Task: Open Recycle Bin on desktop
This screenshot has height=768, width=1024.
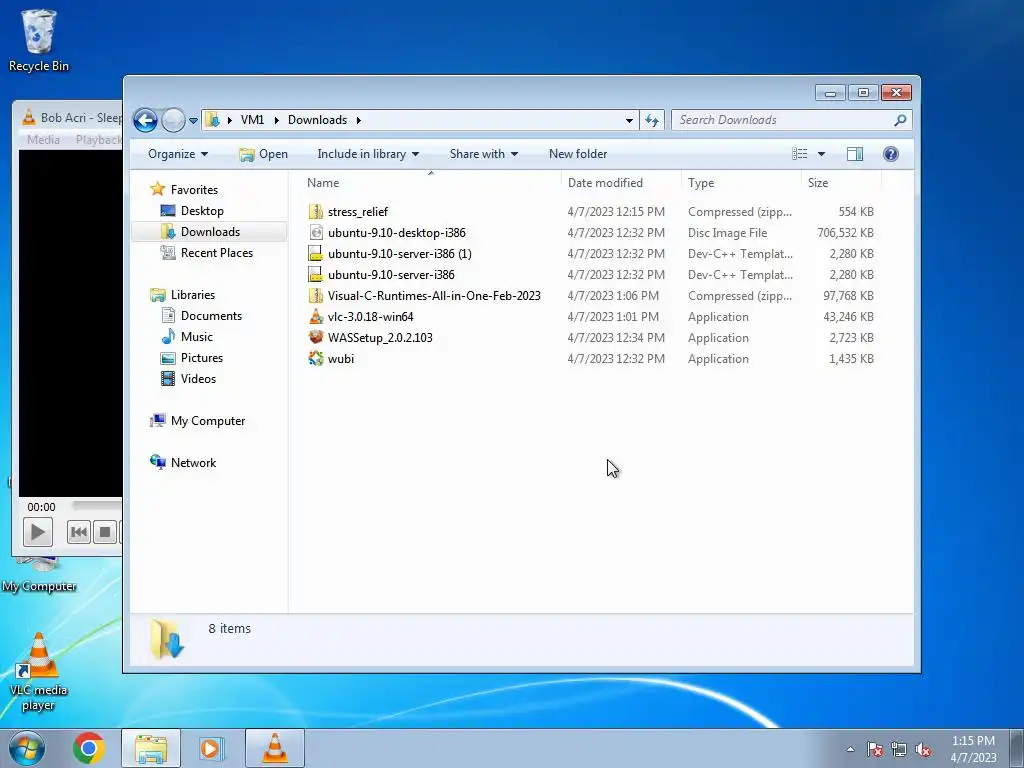Action: pyautogui.click(x=39, y=40)
